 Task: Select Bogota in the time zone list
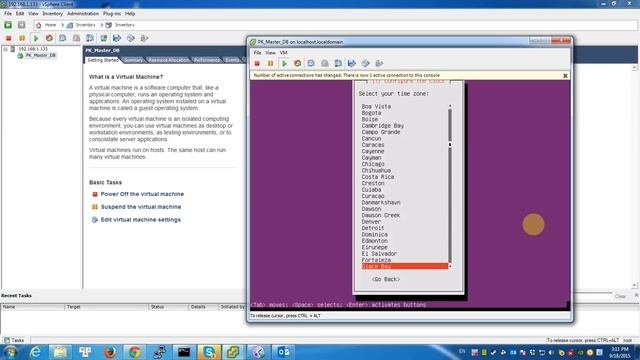(x=371, y=113)
